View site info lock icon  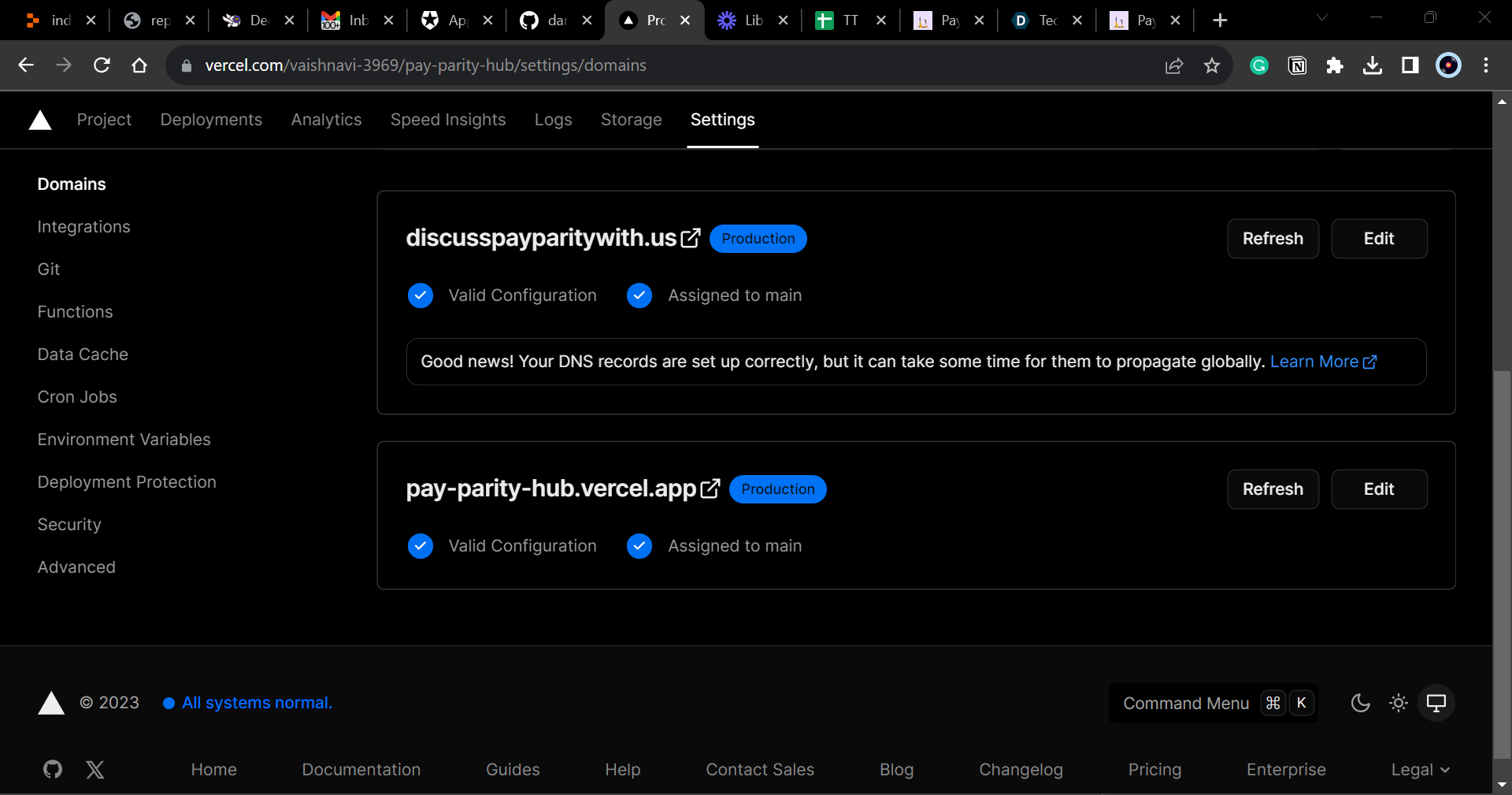(x=187, y=65)
